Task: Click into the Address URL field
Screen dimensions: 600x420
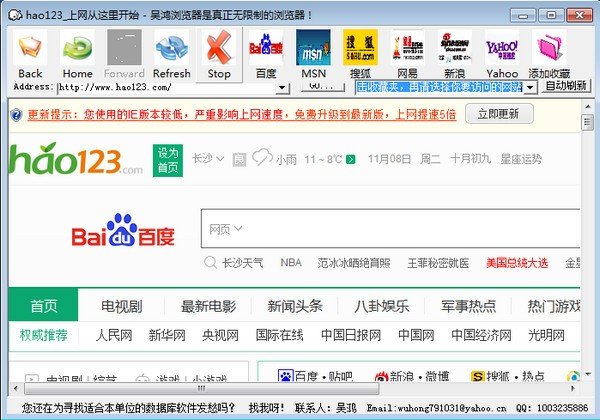Action: [x=167, y=88]
